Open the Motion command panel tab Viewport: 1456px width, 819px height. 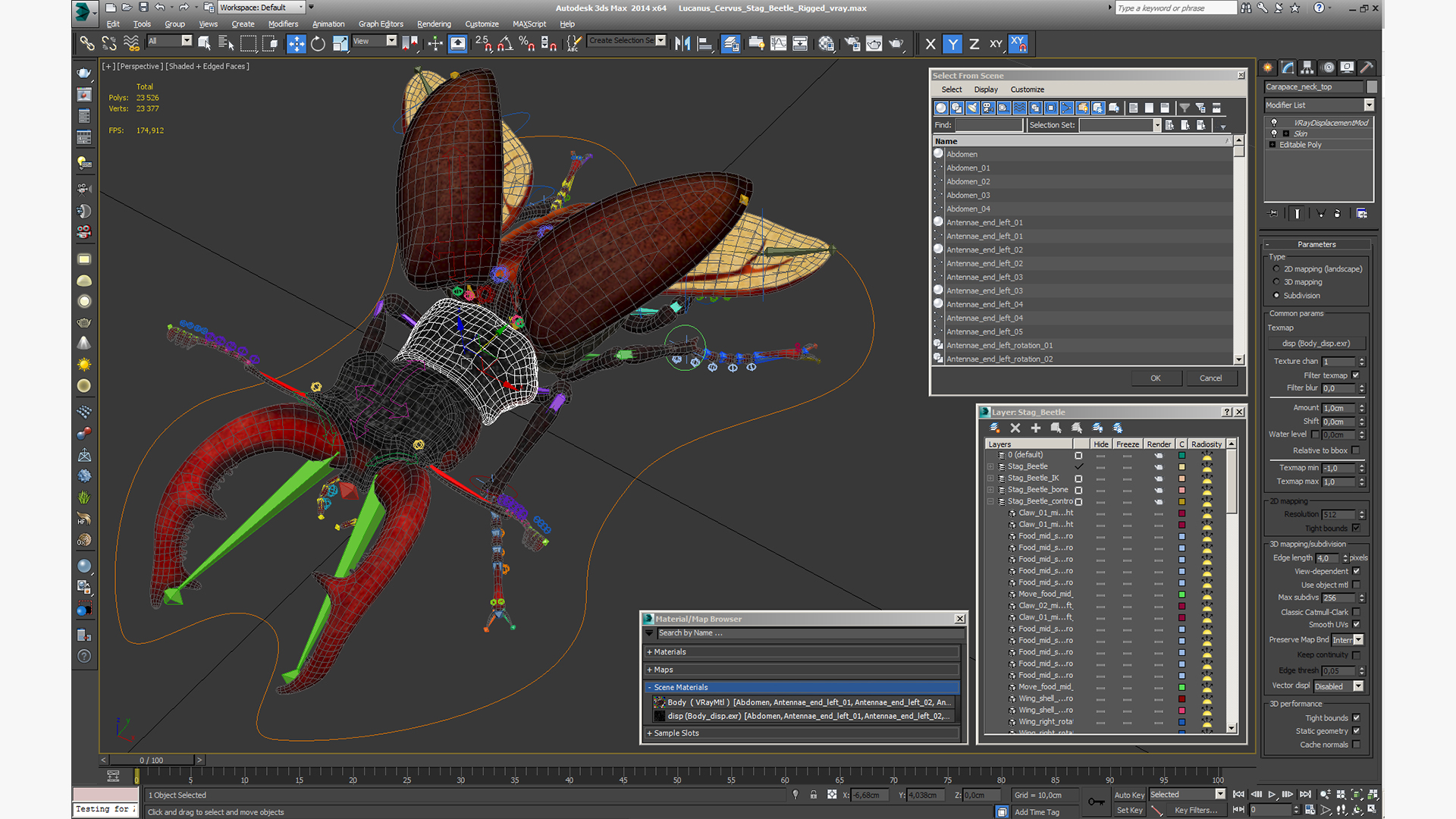[1328, 67]
